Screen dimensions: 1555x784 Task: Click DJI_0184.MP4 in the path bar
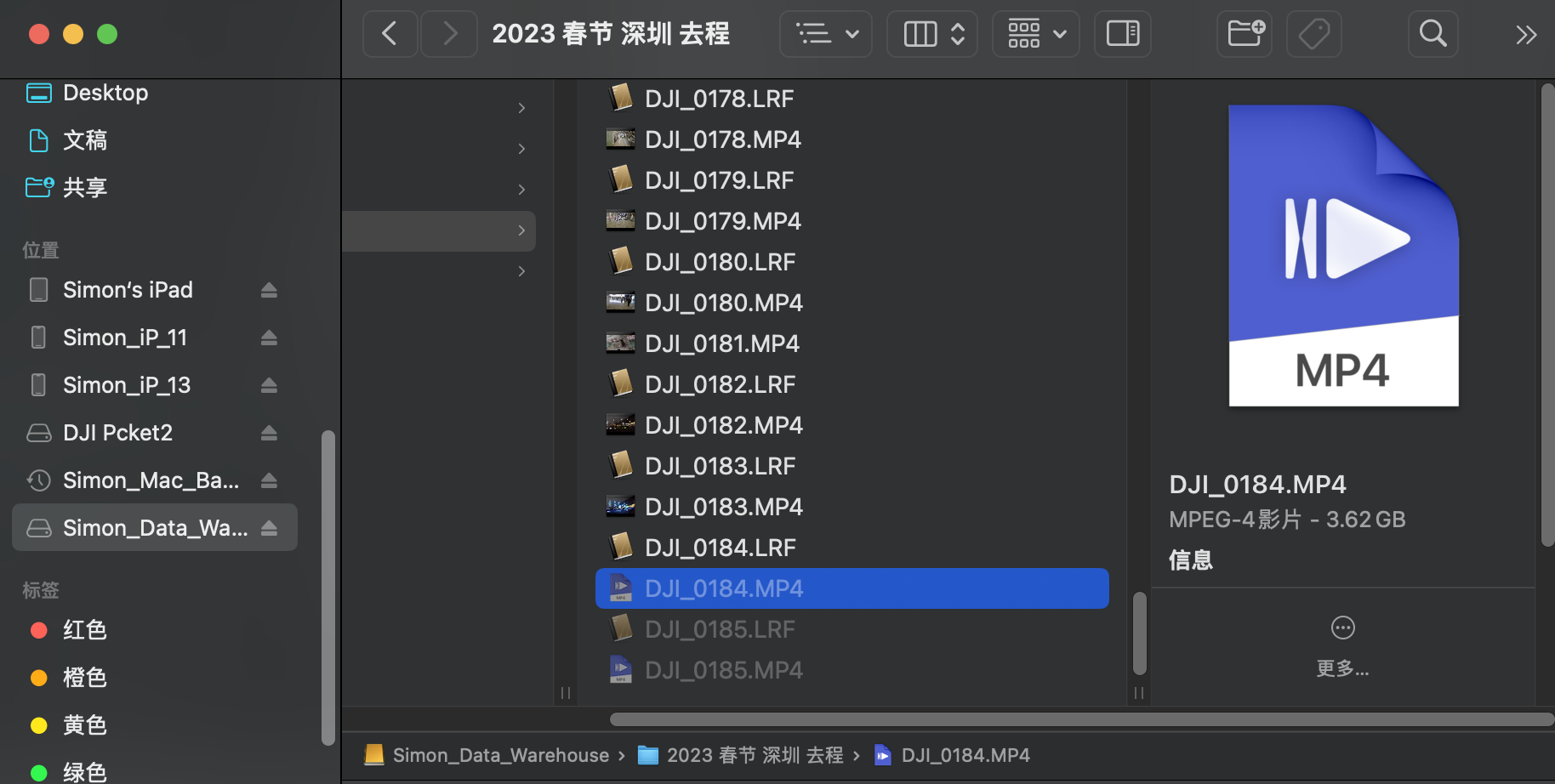[x=952, y=755]
